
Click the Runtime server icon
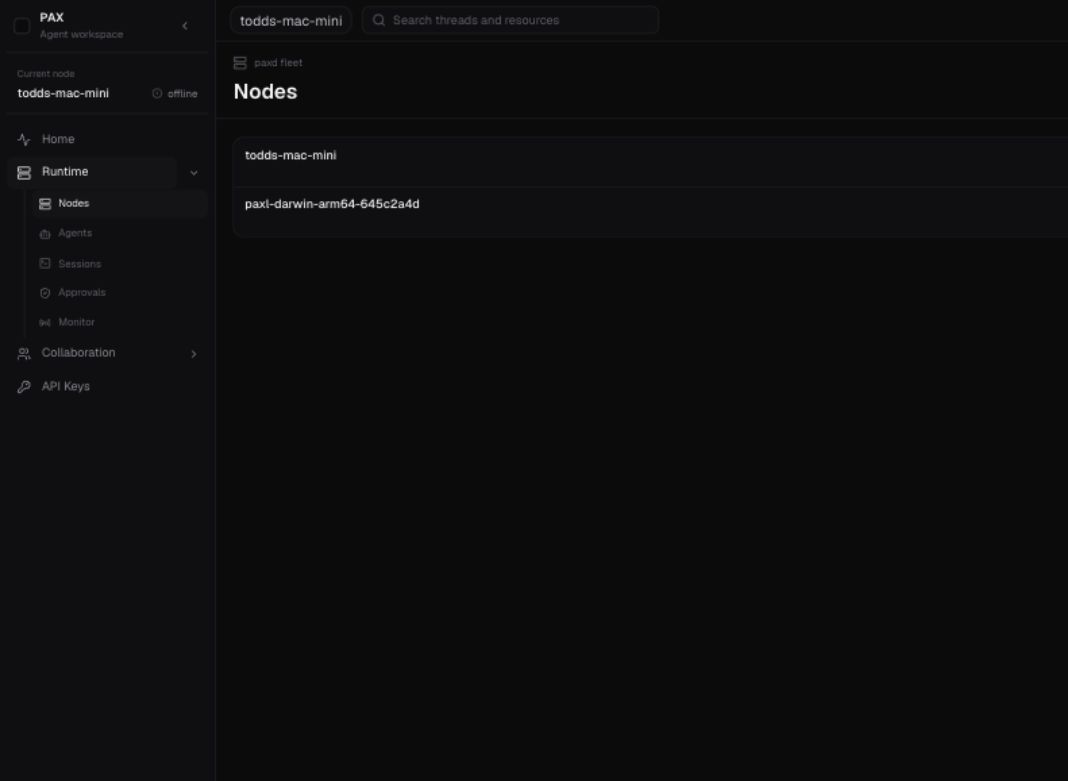pyautogui.click(x=24, y=172)
